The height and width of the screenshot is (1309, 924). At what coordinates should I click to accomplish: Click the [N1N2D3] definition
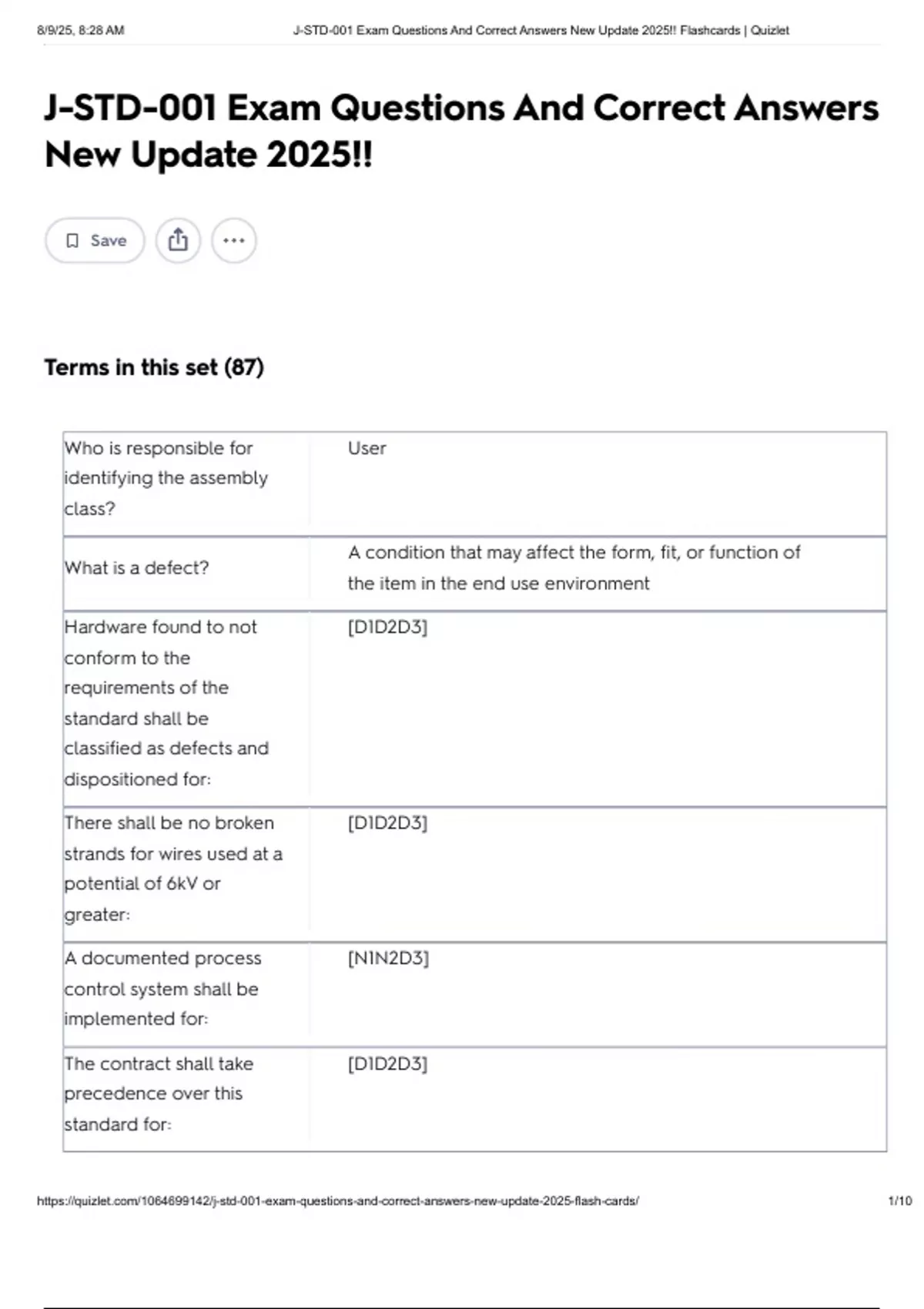(388, 959)
